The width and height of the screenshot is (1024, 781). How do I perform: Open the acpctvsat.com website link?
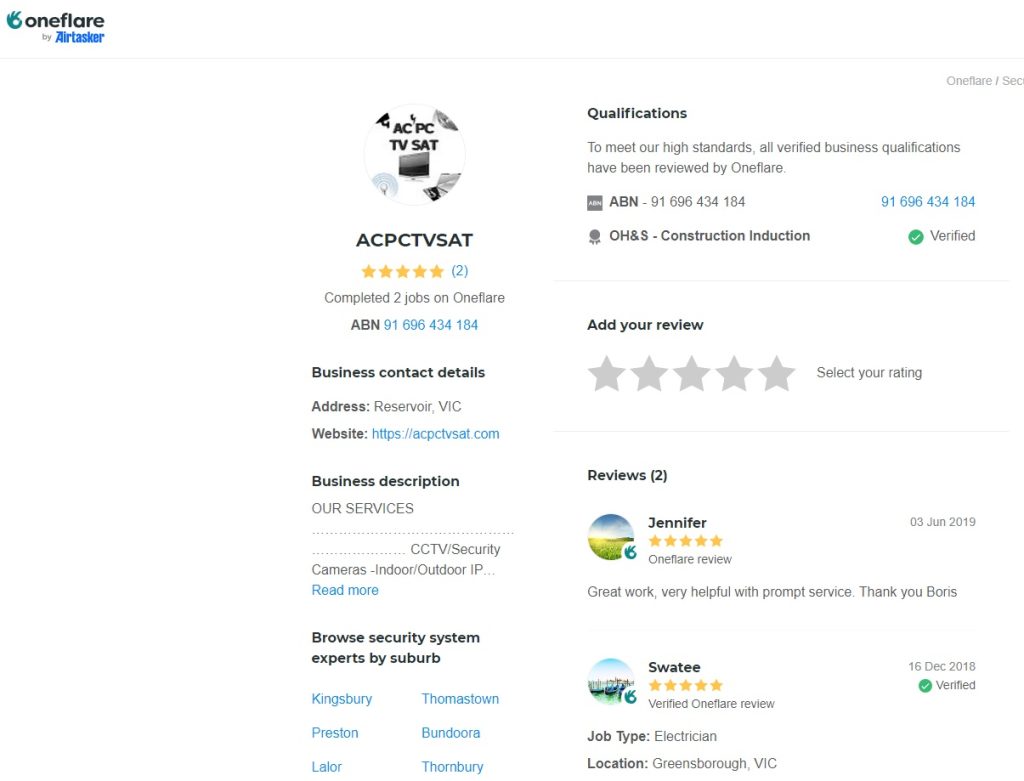coord(435,434)
